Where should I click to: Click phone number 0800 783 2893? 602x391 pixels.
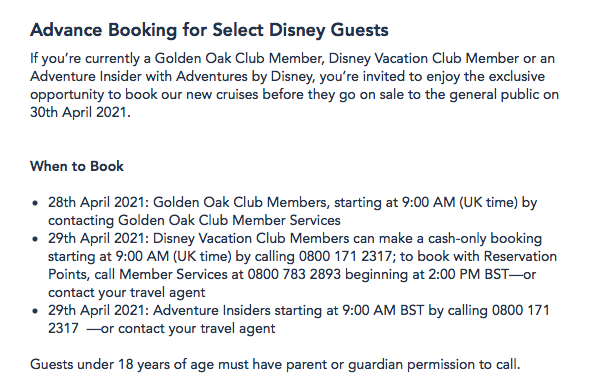294,274
